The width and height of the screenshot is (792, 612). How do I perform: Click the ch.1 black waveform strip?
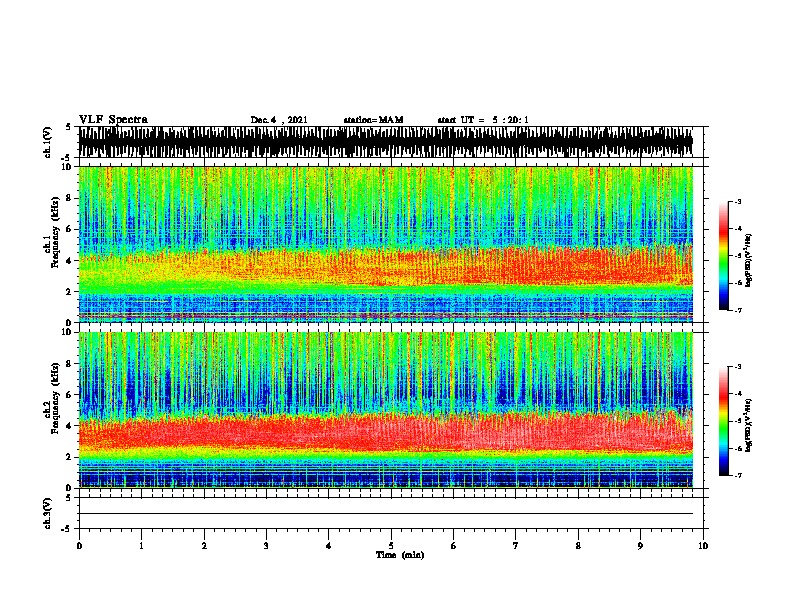(386, 142)
